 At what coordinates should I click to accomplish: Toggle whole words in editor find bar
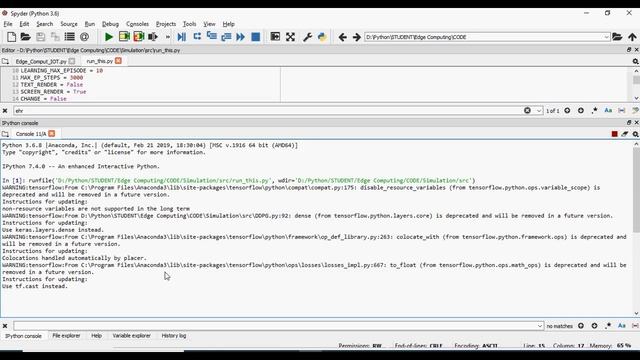[622, 111]
